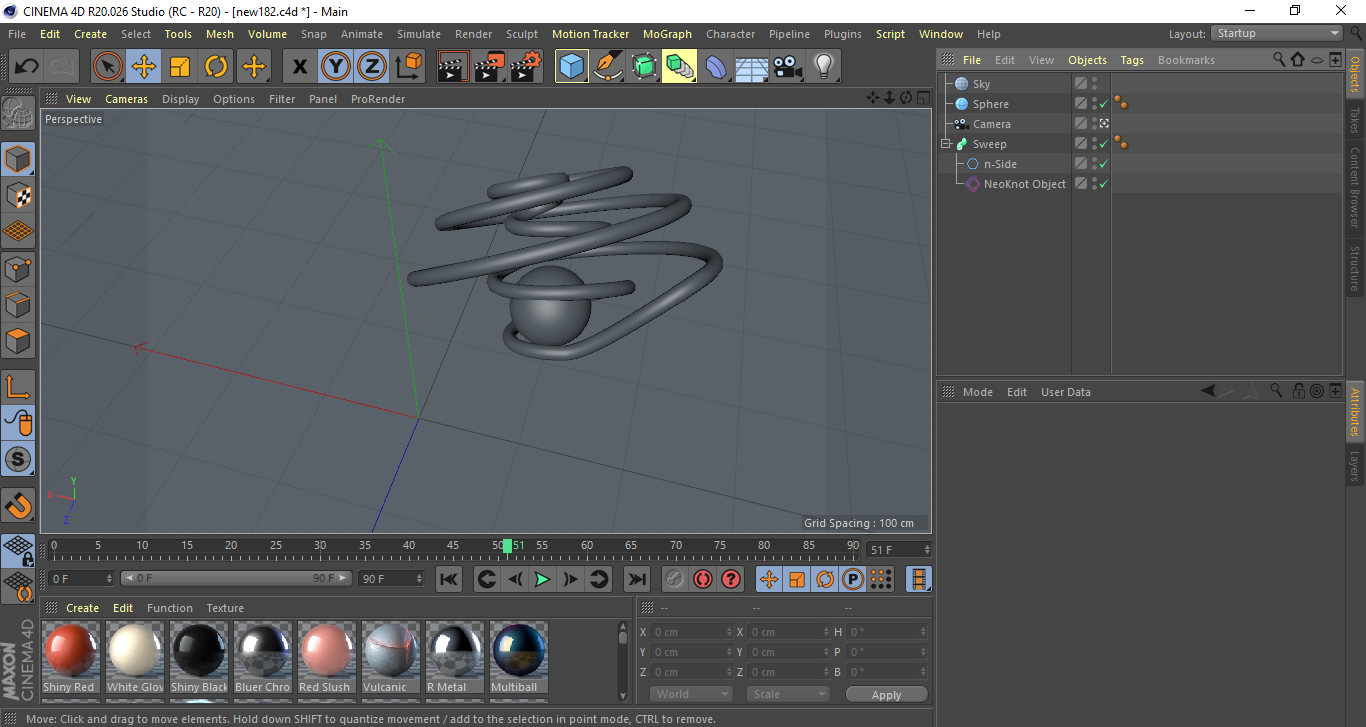Toggle the coordinate system icon
Viewport: 1366px width, 727px height.
click(x=408, y=67)
